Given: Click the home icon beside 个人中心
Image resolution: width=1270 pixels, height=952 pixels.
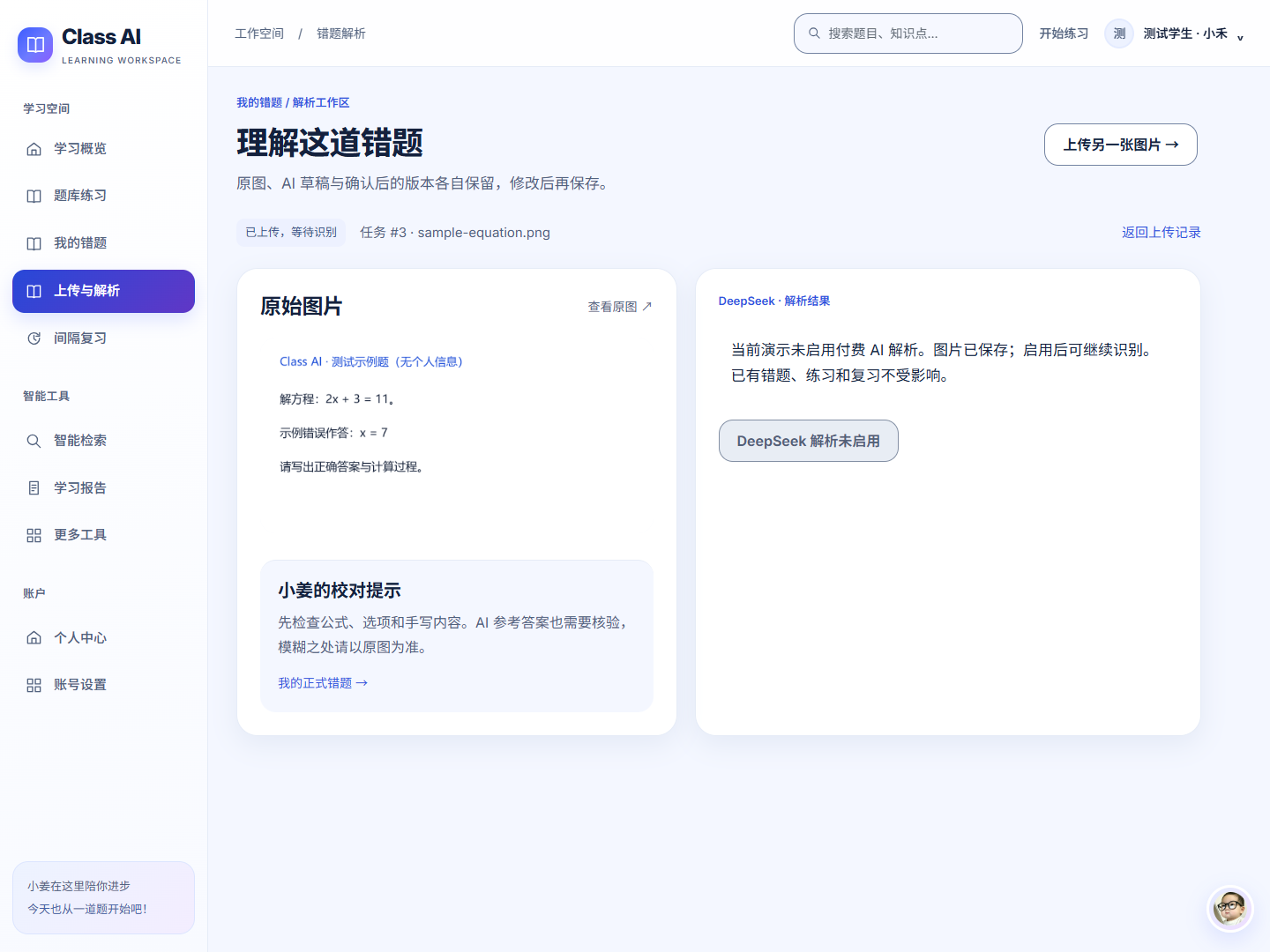Looking at the screenshot, I should [x=34, y=637].
